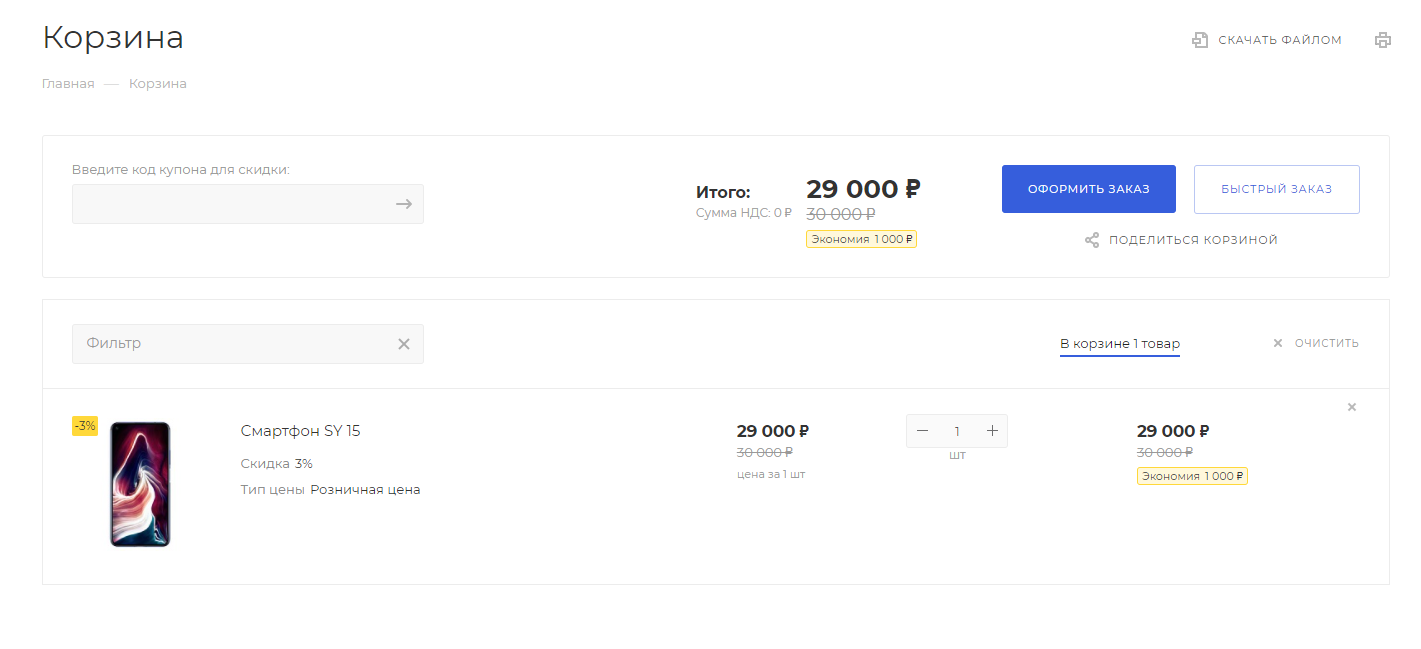
Task: Remove Смартфон SY 15 from cart
Action: [1352, 407]
